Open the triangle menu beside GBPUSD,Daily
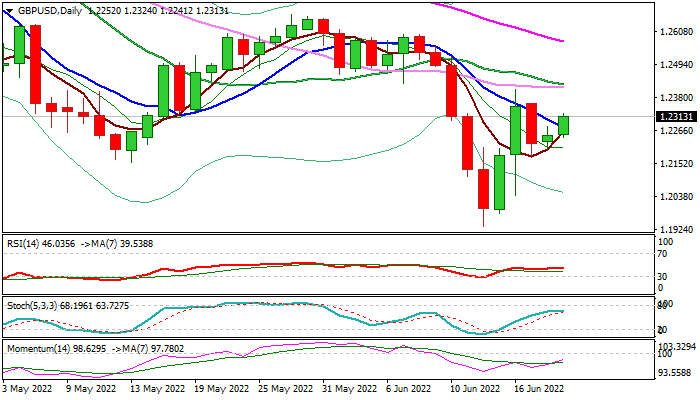 point(9,12)
